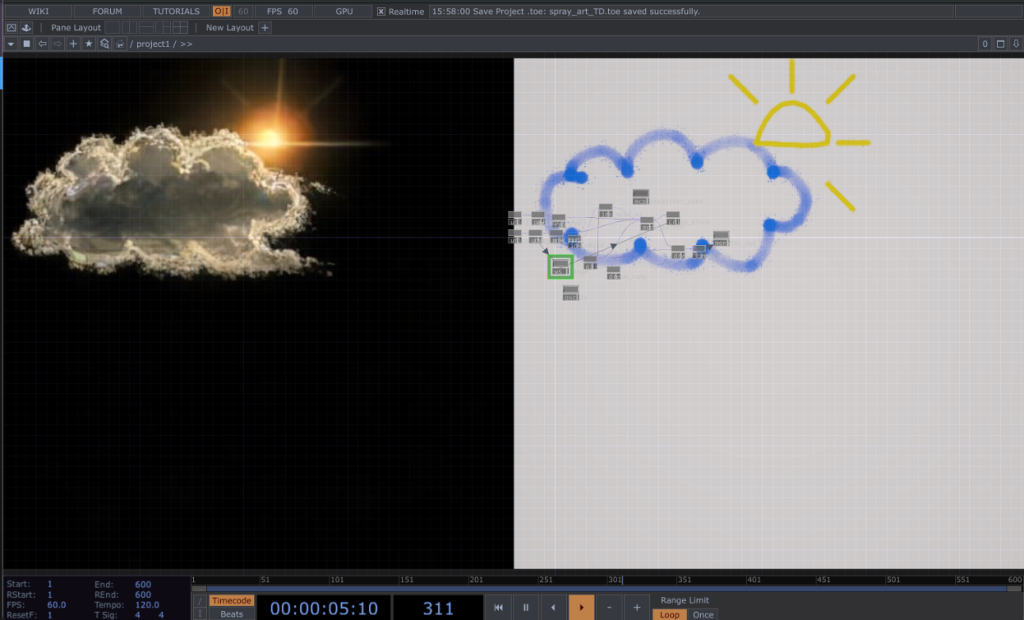Expand the path with the >> arrows
The width and height of the screenshot is (1024, 620).
pos(186,44)
